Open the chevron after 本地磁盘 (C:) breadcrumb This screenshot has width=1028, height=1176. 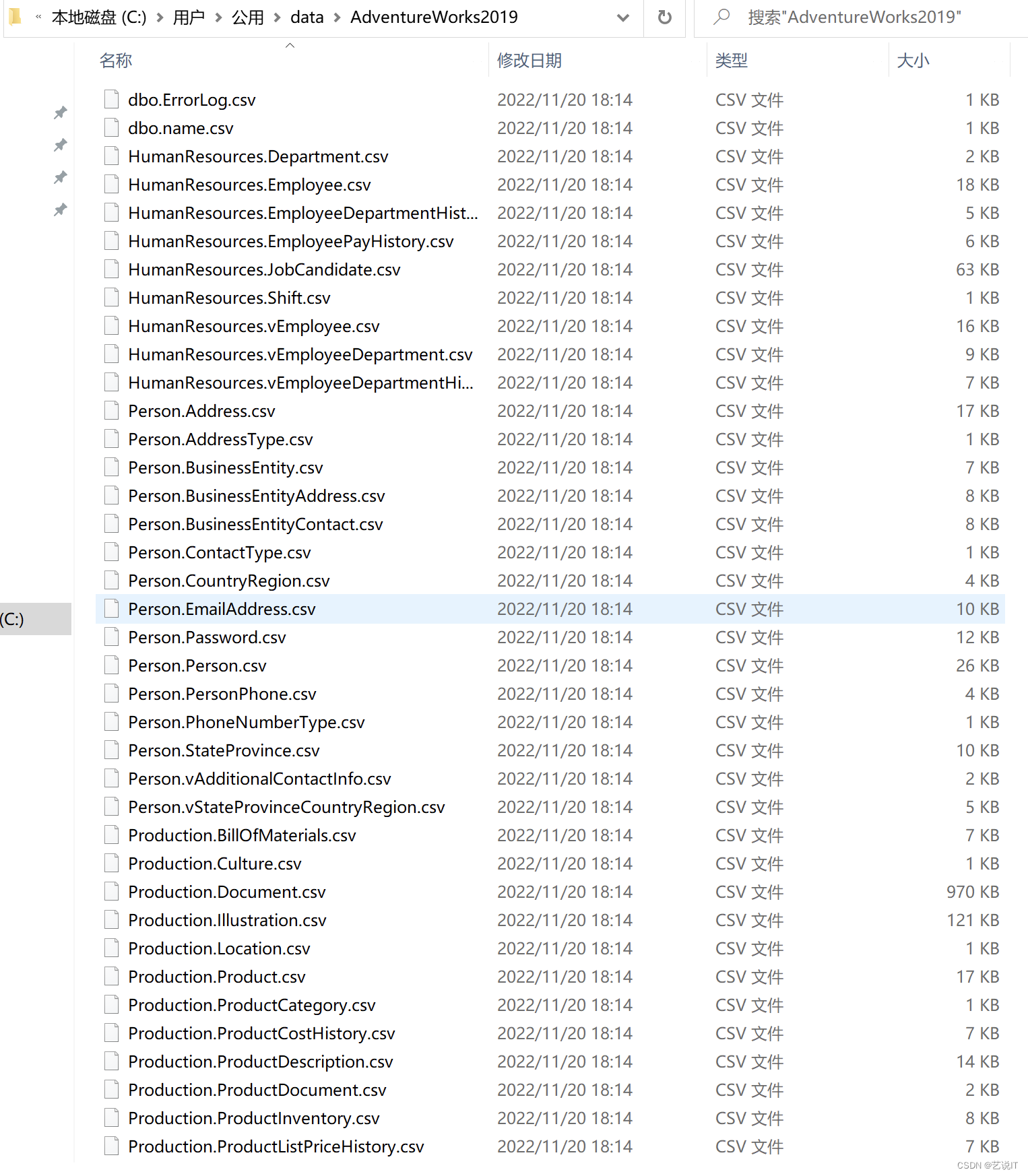point(160,18)
